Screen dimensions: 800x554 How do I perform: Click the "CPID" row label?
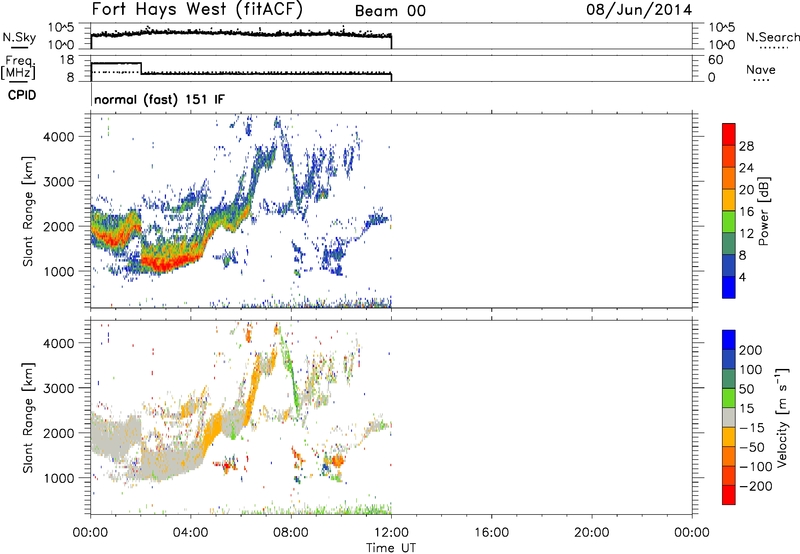22,95
